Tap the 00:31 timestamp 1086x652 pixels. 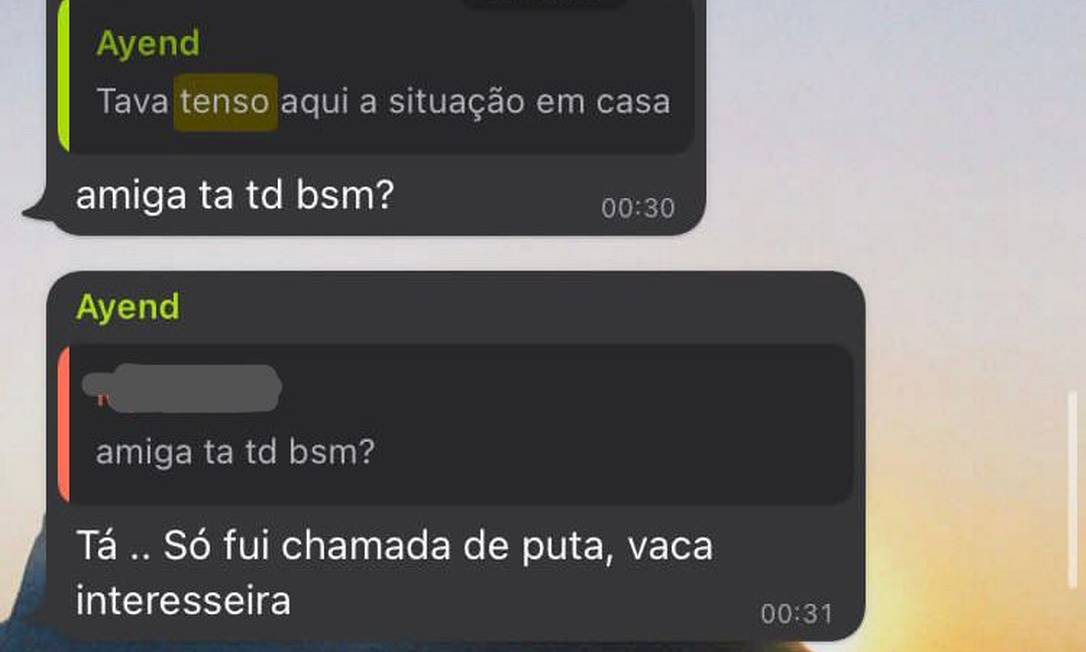796,614
